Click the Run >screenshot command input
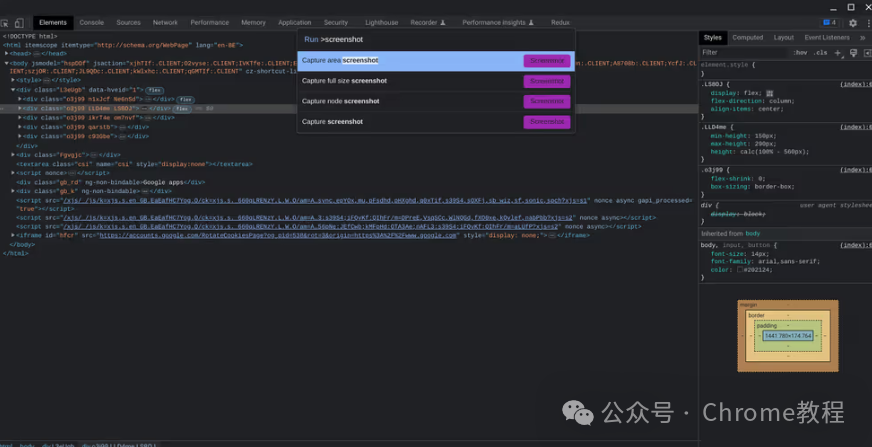 coord(436,39)
